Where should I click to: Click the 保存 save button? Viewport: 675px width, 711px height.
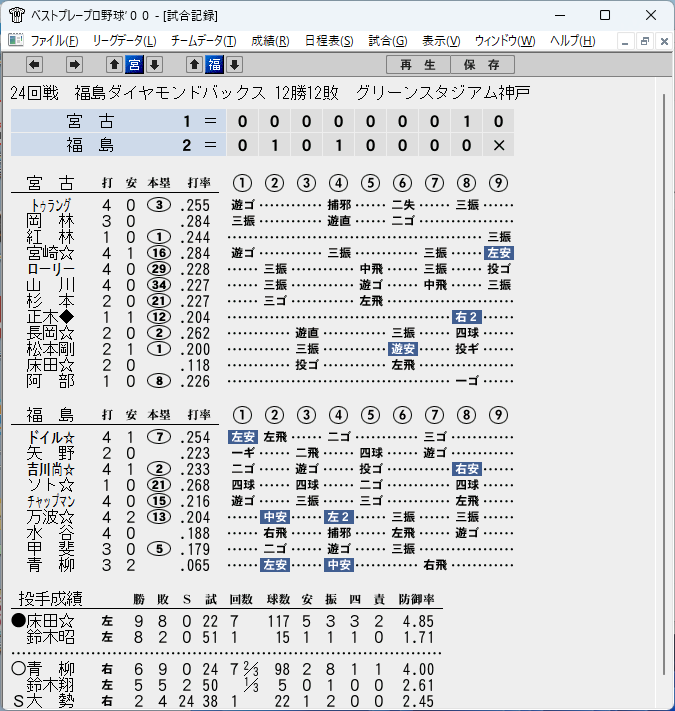tap(482, 65)
